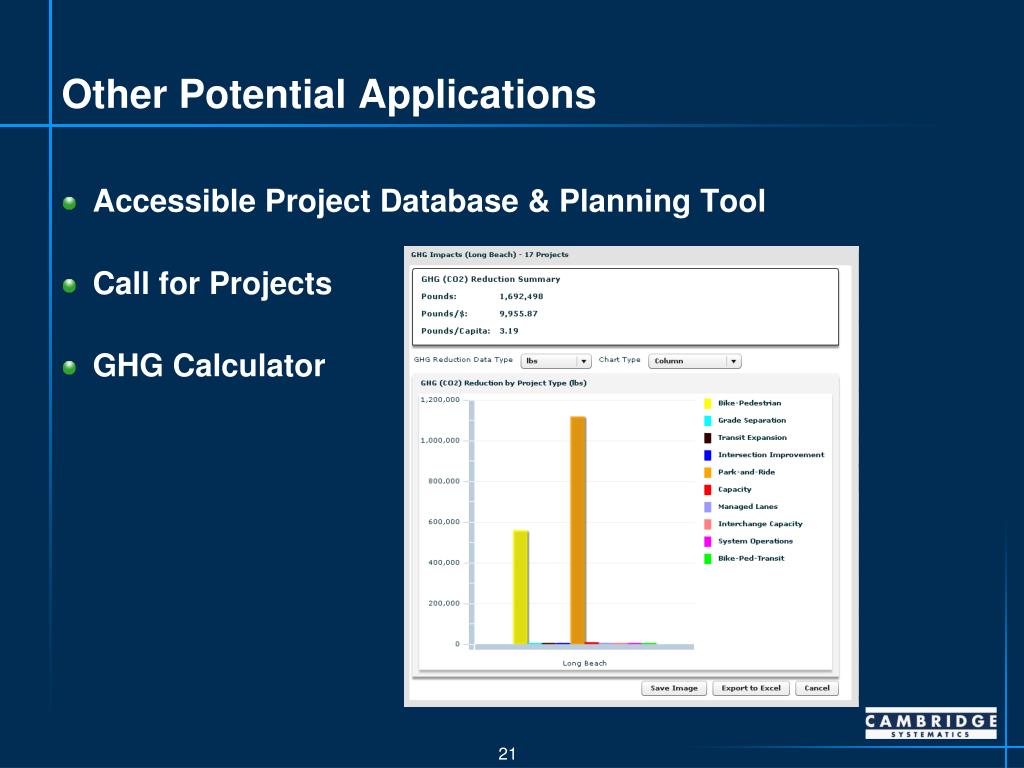This screenshot has height=768, width=1024.
Task: Click the 'Managed Lanes' legend label
Action: [748, 507]
